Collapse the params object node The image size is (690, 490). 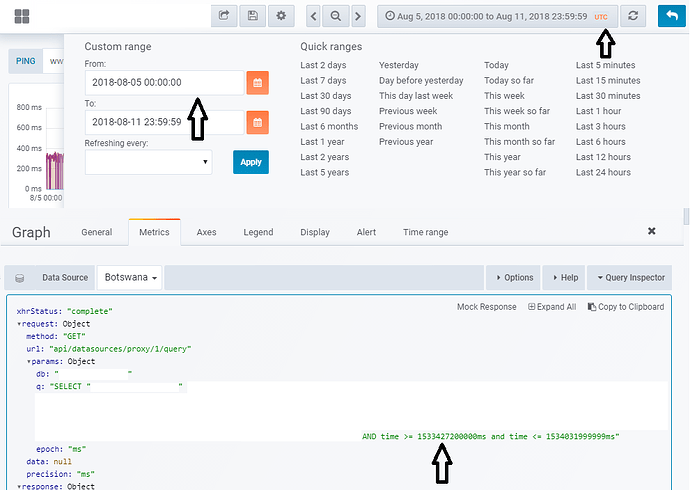(29, 362)
